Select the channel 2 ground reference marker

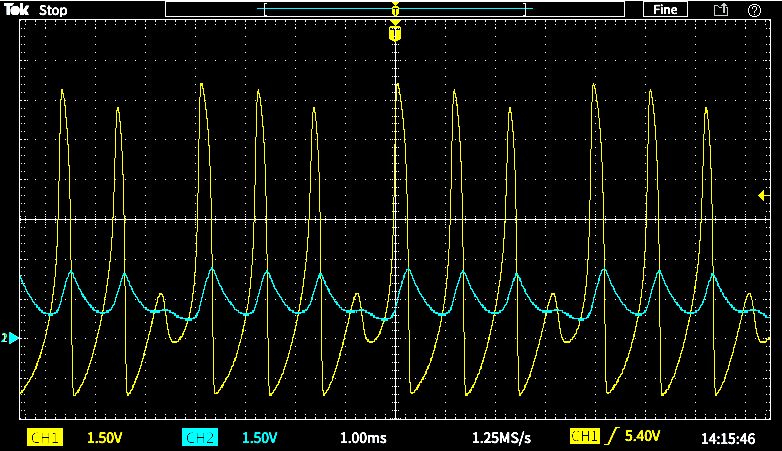point(12,338)
